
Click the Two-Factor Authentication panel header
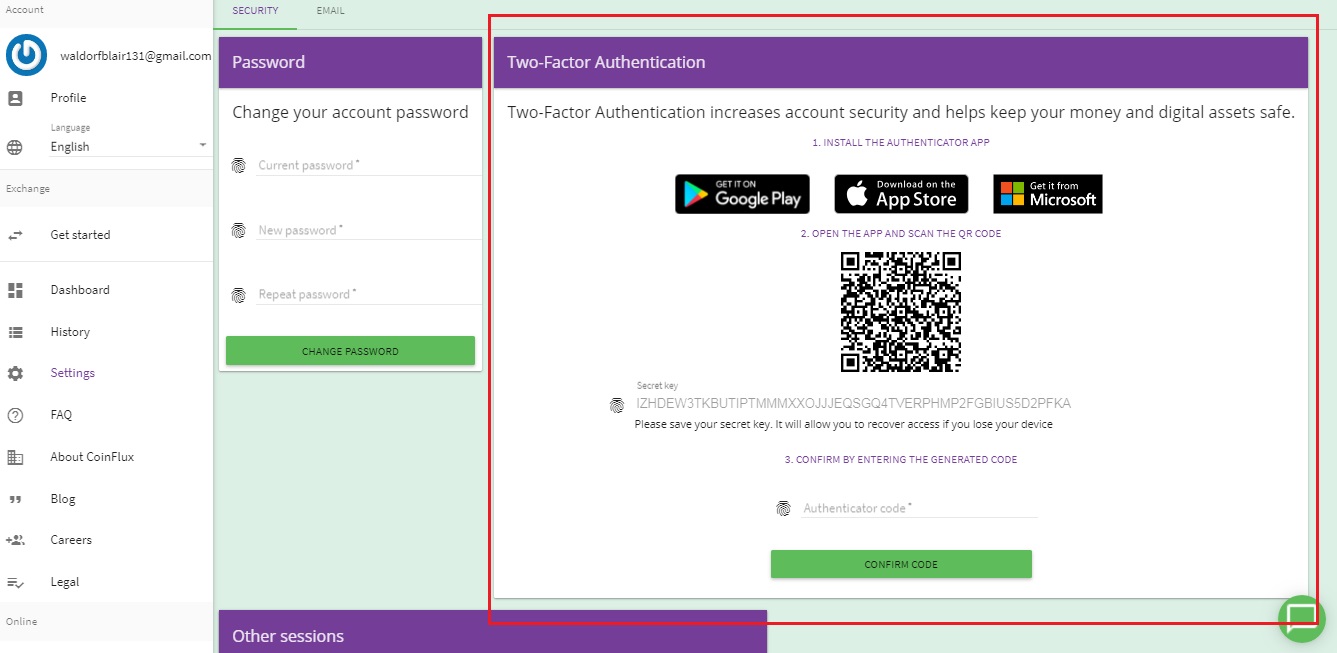pyautogui.click(x=901, y=62)
